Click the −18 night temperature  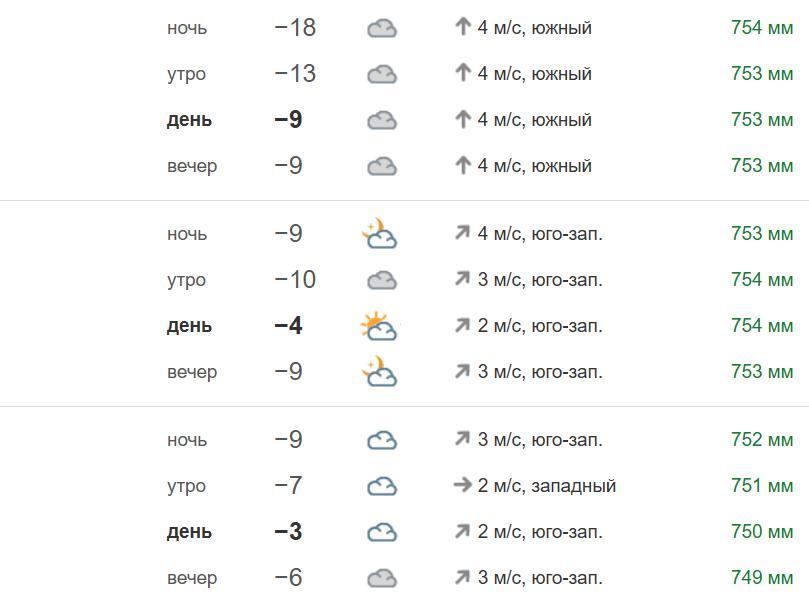coord(295,28)
